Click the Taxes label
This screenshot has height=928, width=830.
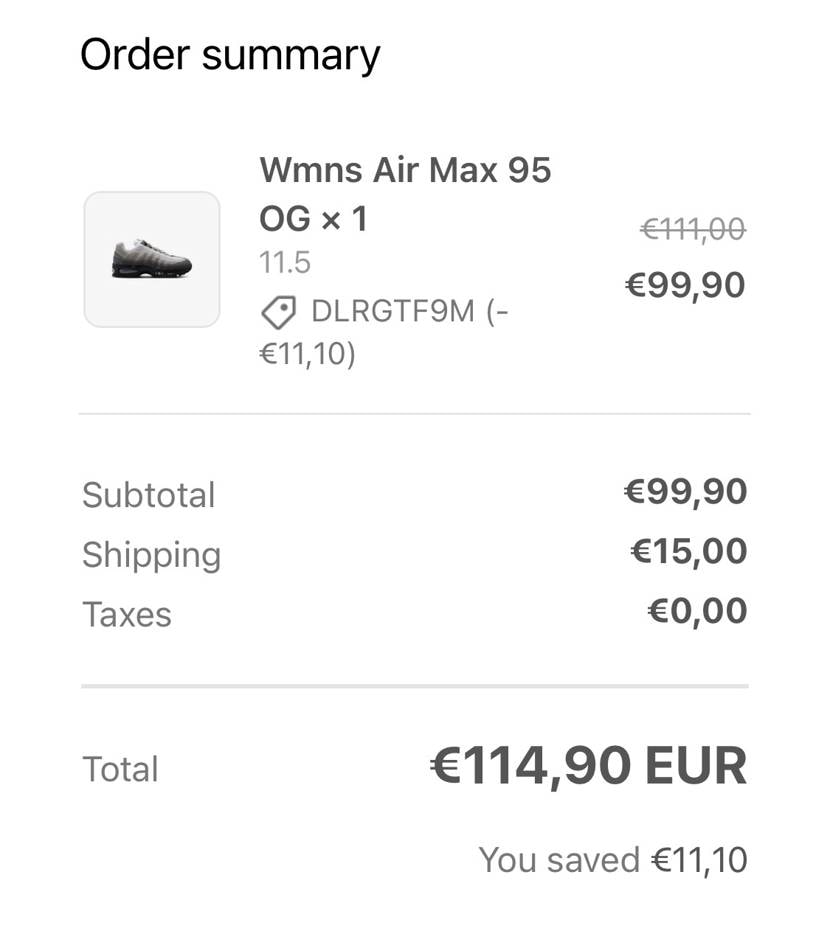point(126,614)
